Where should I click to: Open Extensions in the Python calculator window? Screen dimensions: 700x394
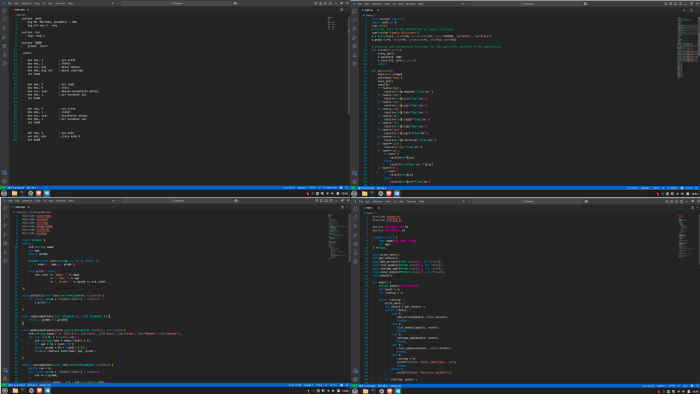(354, 46)
